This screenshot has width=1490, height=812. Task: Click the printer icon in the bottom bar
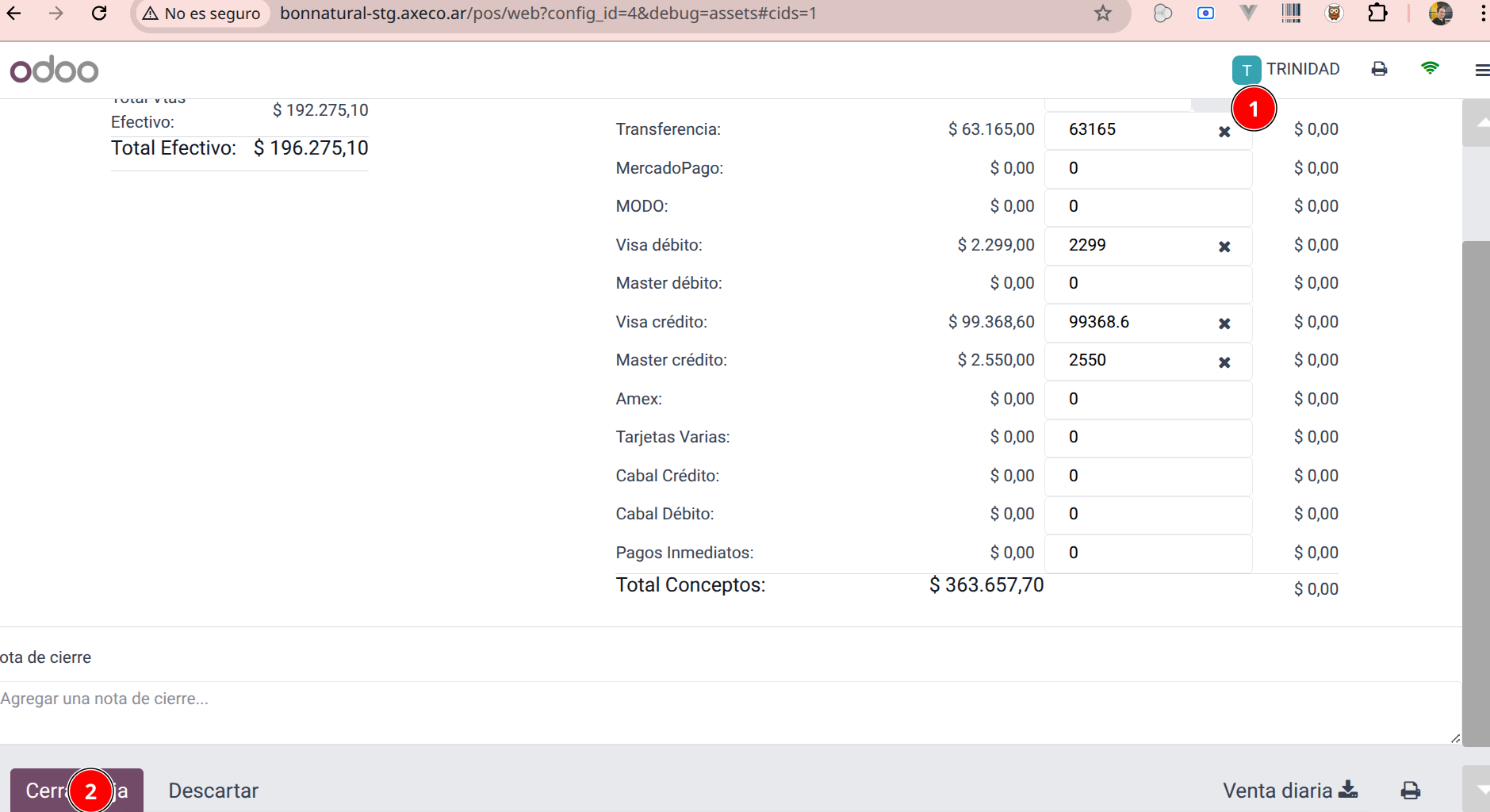[1410, 791]
